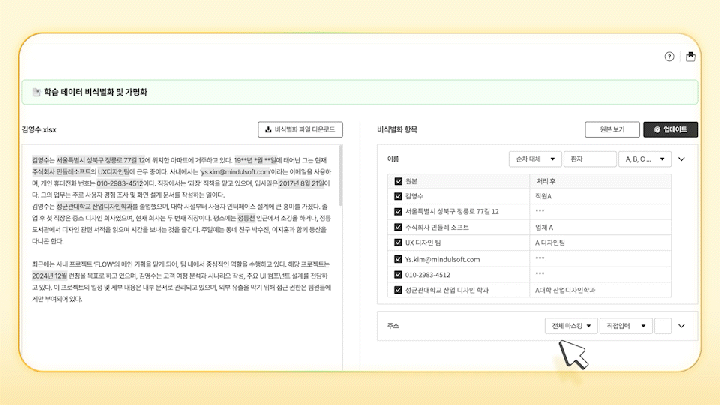
Task: Click the highlighted 2024년 12월 text in document
Action: click(x=50, y=276)
